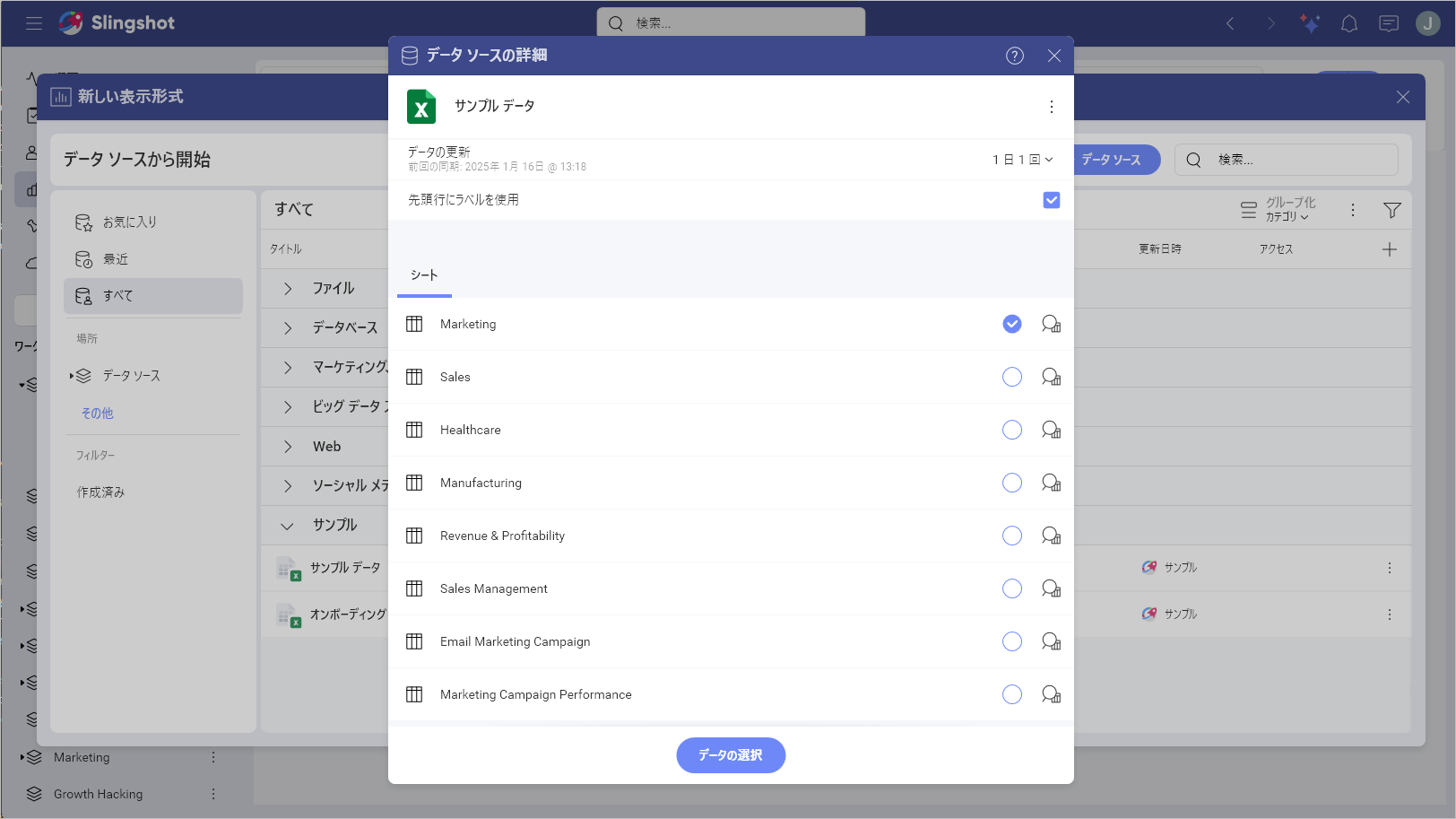Open options for サンプル データ list row
This screenshot has width=1456, height=819.
tap(1390, 568)
